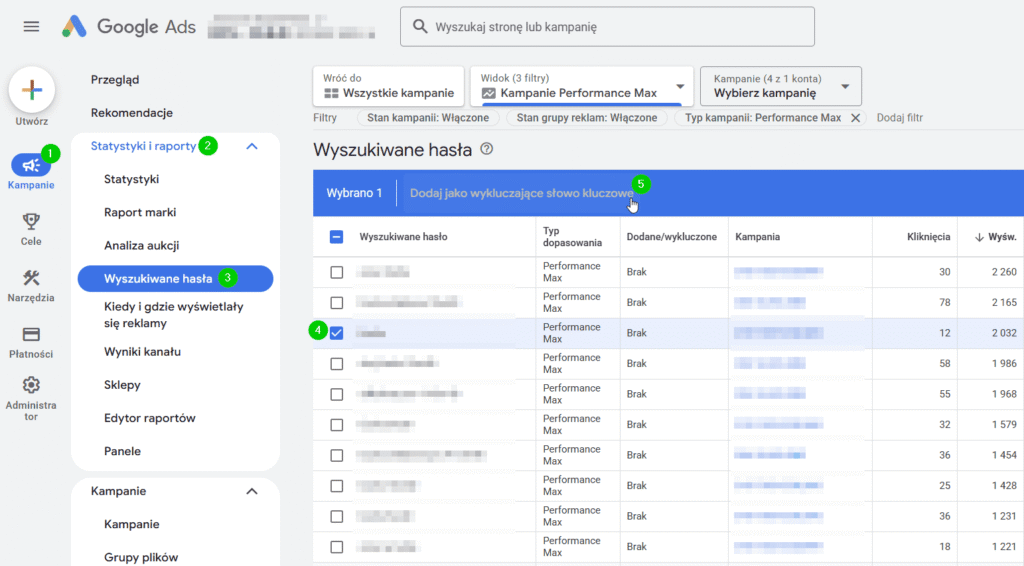Open Wyniki kanału
1024x566 pixels.
tap(142, 352)
